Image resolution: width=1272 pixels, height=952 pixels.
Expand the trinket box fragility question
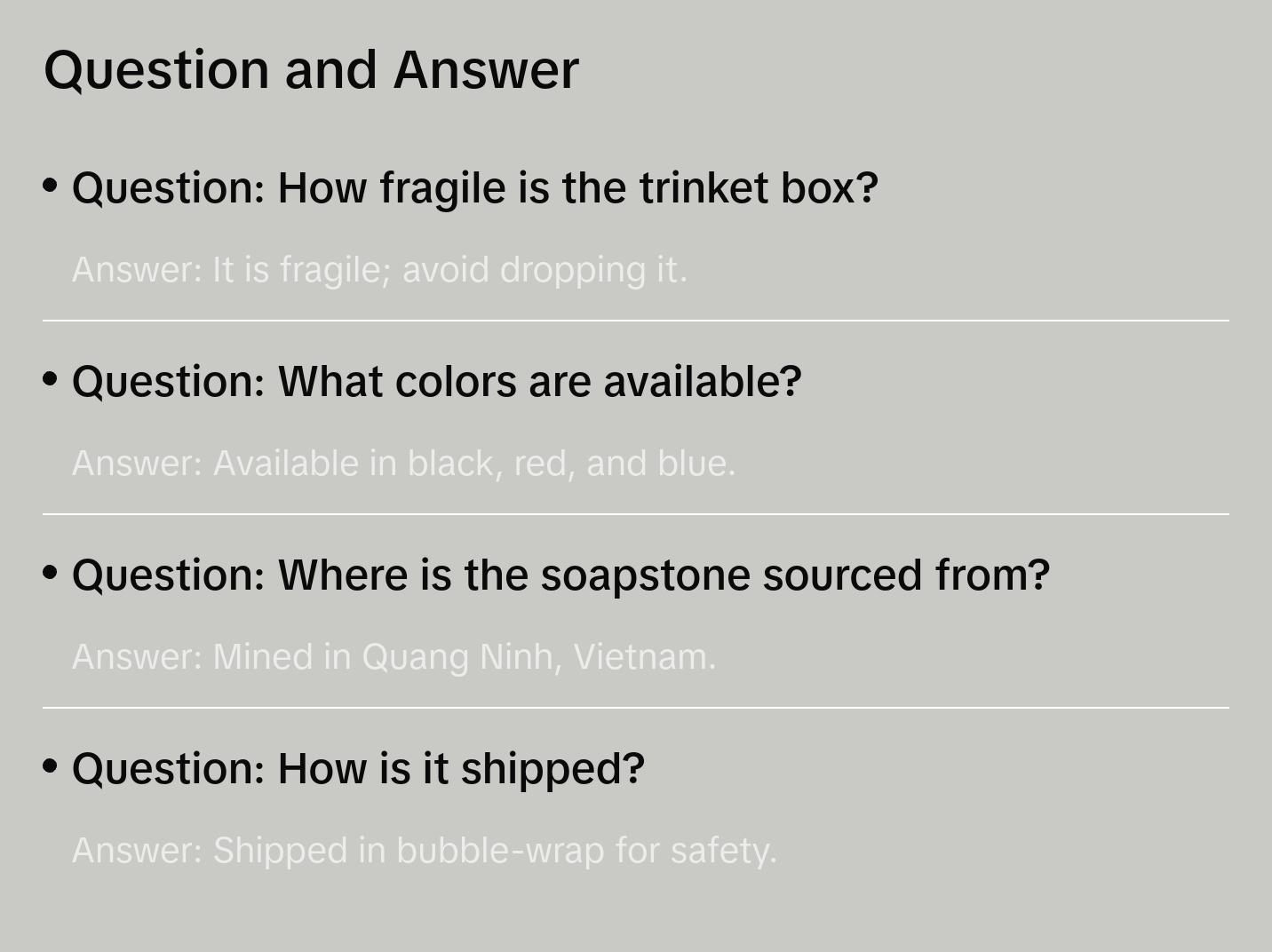point(474,188)
